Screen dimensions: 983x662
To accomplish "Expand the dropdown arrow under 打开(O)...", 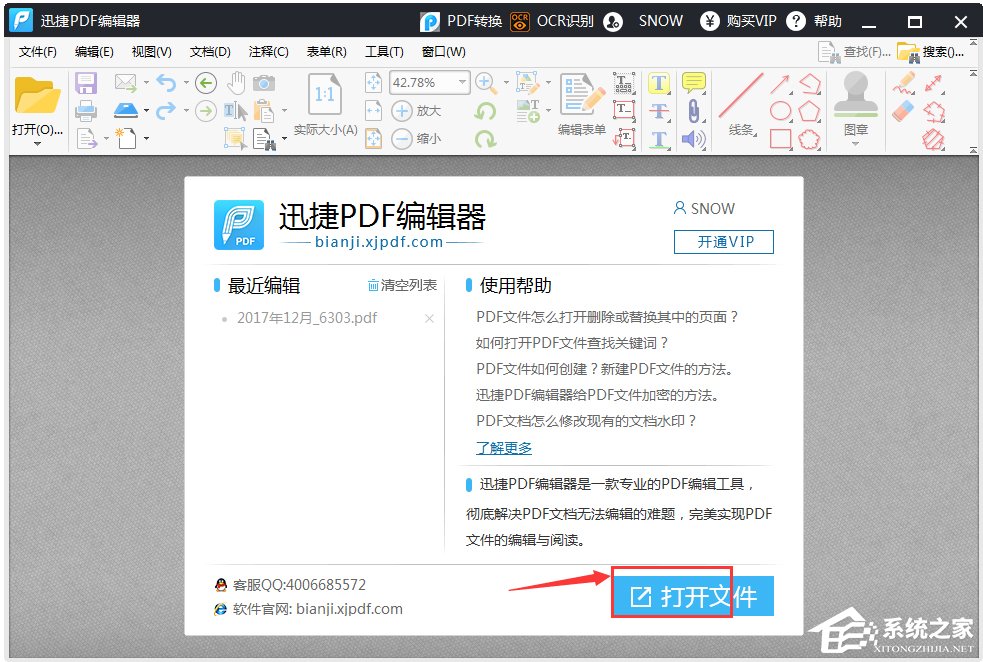I will [37, 144].
